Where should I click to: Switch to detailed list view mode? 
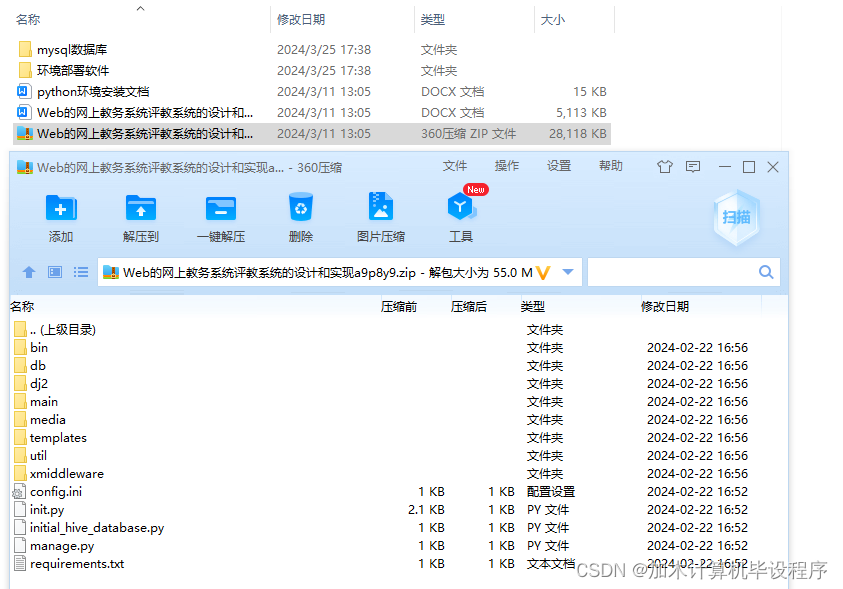click(x=81, y=271)
